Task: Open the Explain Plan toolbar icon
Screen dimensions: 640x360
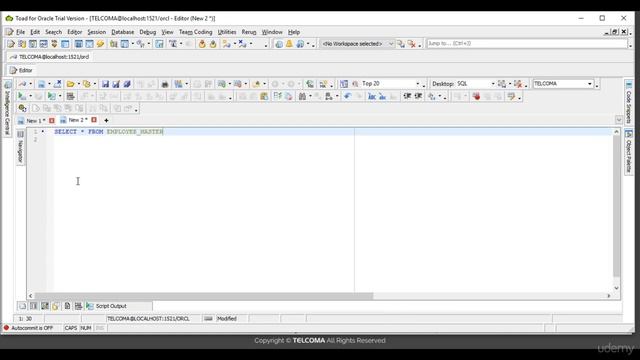Action: tap(70, 96)
